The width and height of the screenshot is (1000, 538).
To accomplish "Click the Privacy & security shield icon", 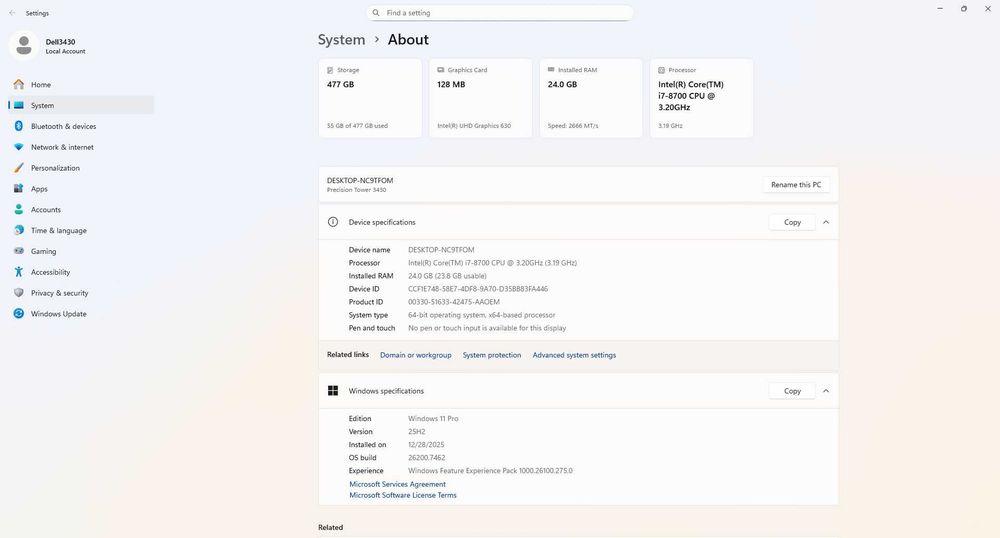I will (18, 293).
